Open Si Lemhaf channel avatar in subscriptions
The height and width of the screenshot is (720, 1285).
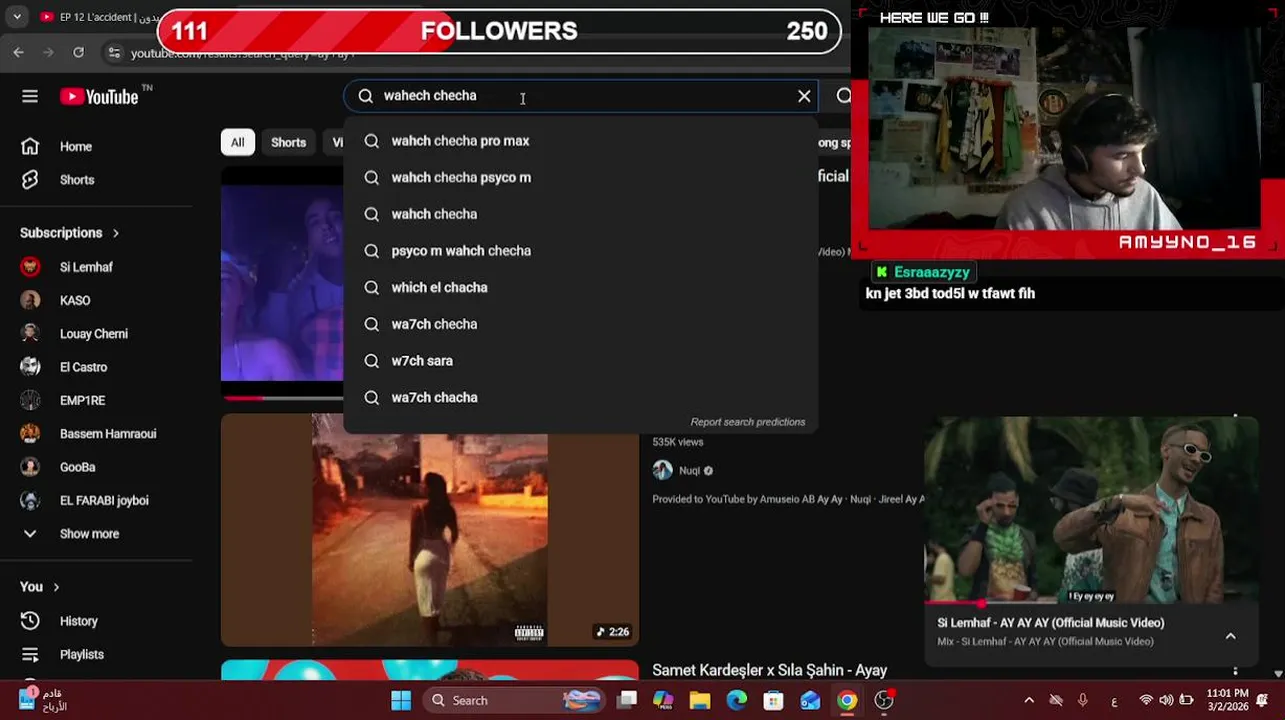[30, 267]
